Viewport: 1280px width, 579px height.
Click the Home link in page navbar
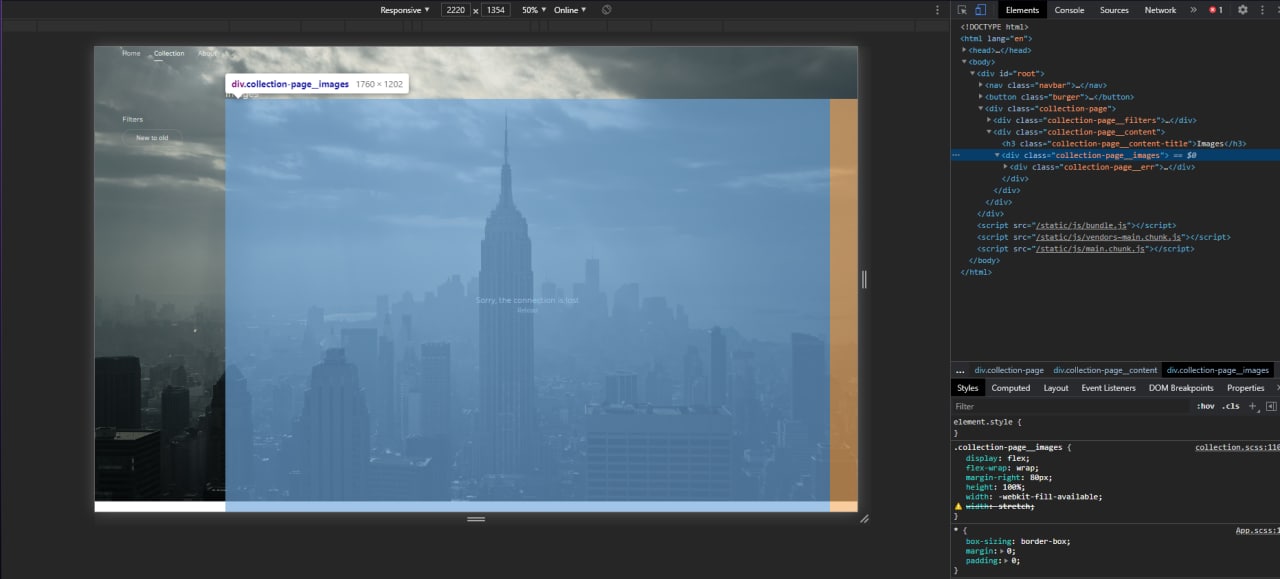pyautogui.click(x=131, y=53)
